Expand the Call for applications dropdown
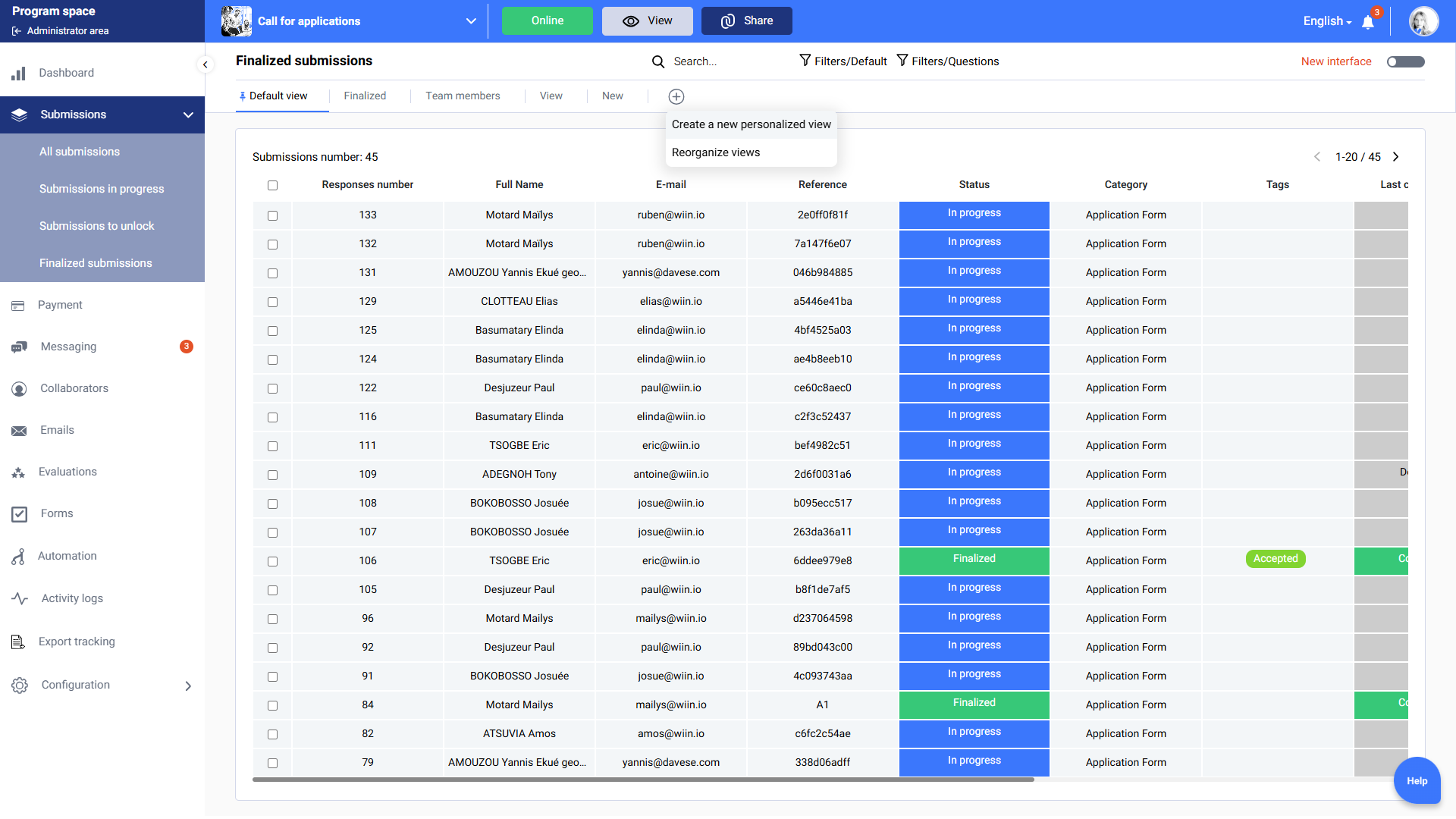The width and height of the screenshot is (1456, 819). [x=471, y=21]
